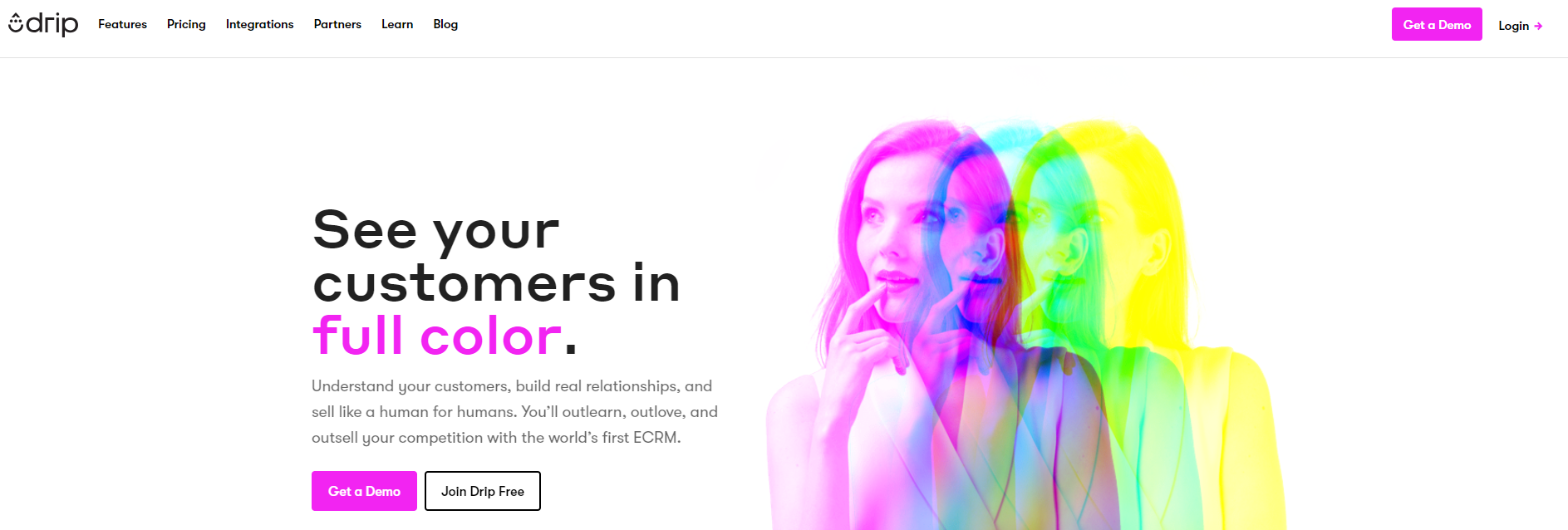Click the magenta 'full color' text
1568x530 pixels.
(438, 336)
